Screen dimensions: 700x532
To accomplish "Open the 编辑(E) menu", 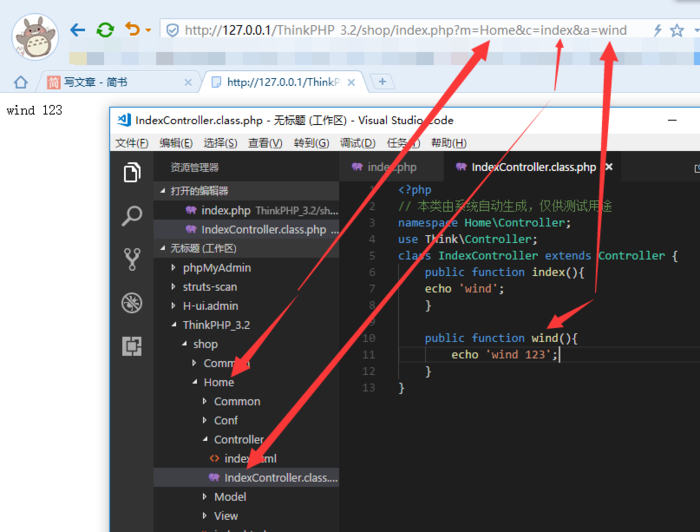I will [176, 143].
